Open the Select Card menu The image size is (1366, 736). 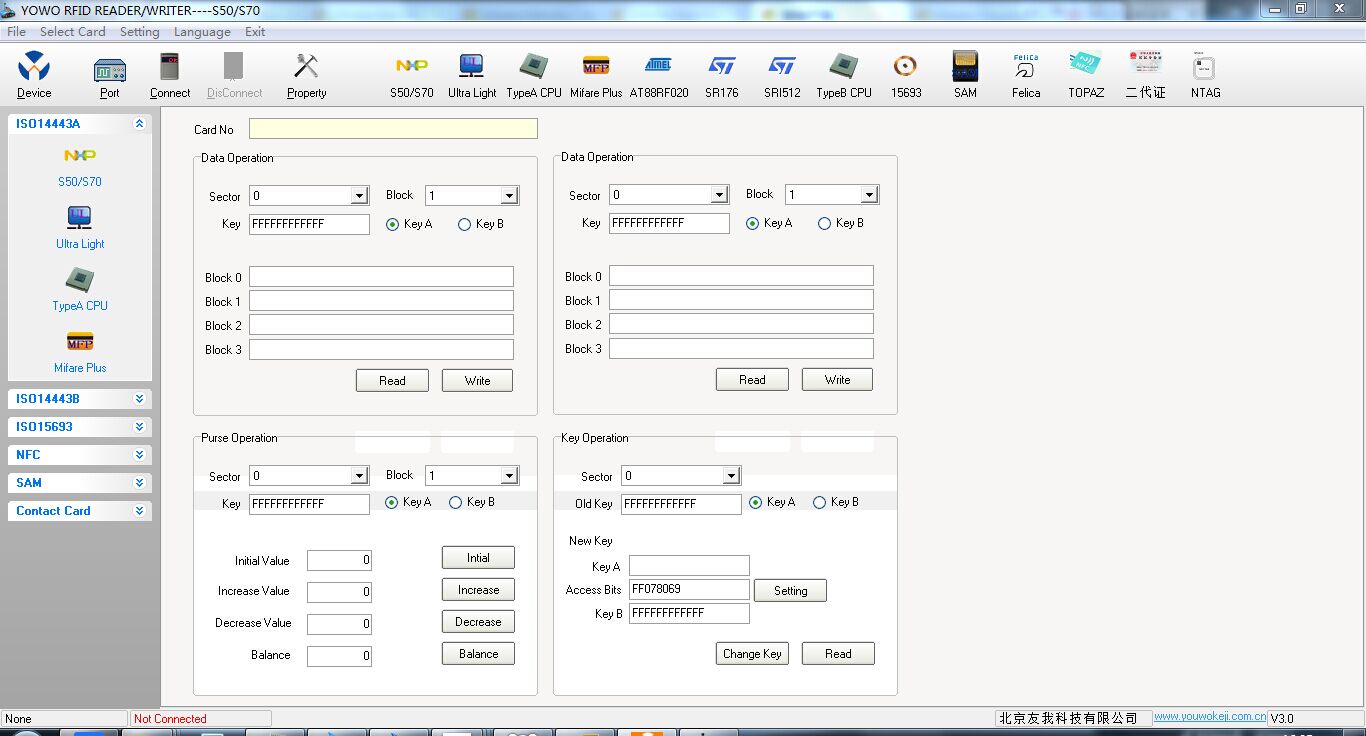point(72,32)
